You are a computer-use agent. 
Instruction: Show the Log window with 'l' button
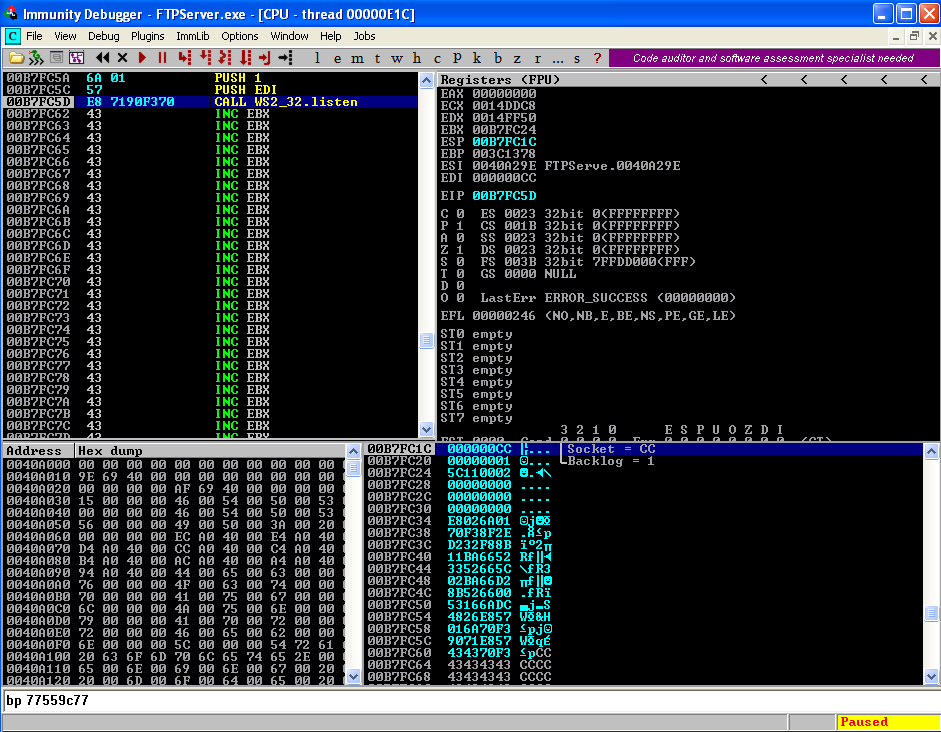pos(317,58)
